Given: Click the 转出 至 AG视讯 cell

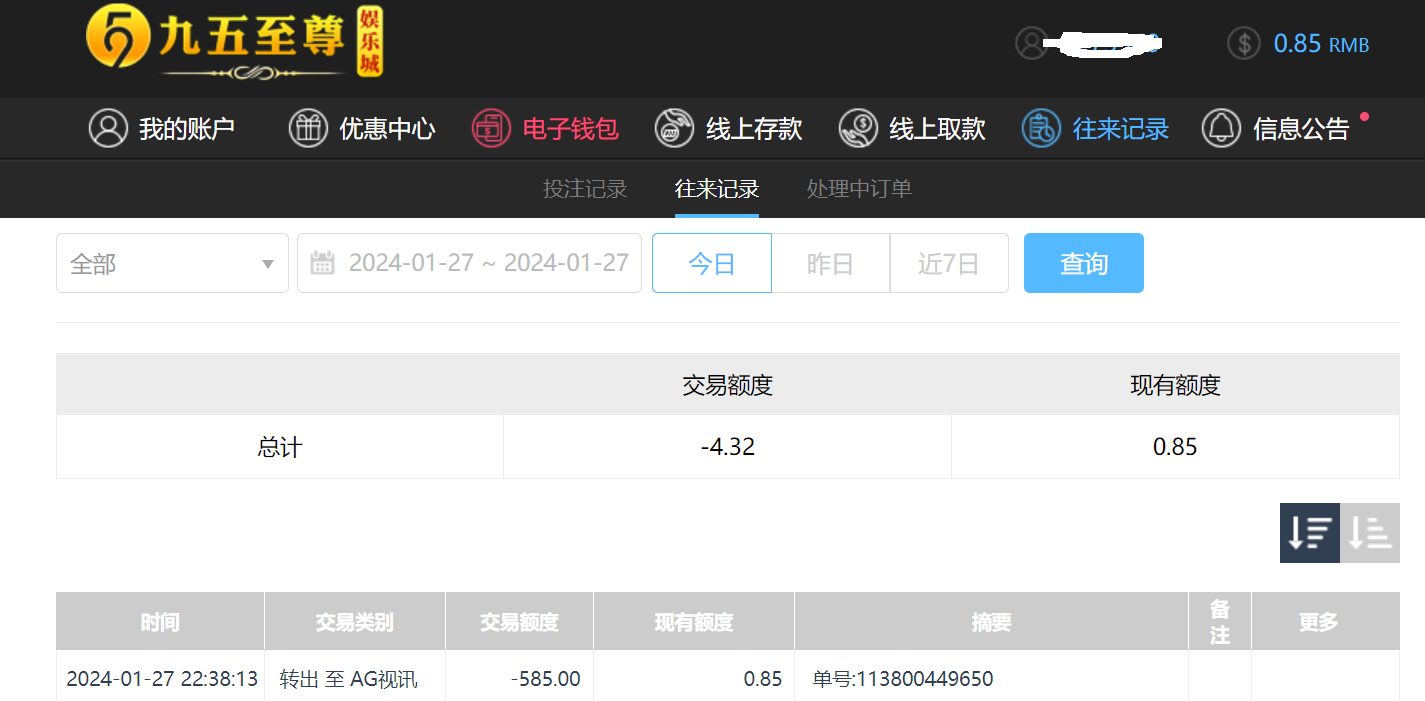Looking at the screenshot, I should (x=348, y=679).
